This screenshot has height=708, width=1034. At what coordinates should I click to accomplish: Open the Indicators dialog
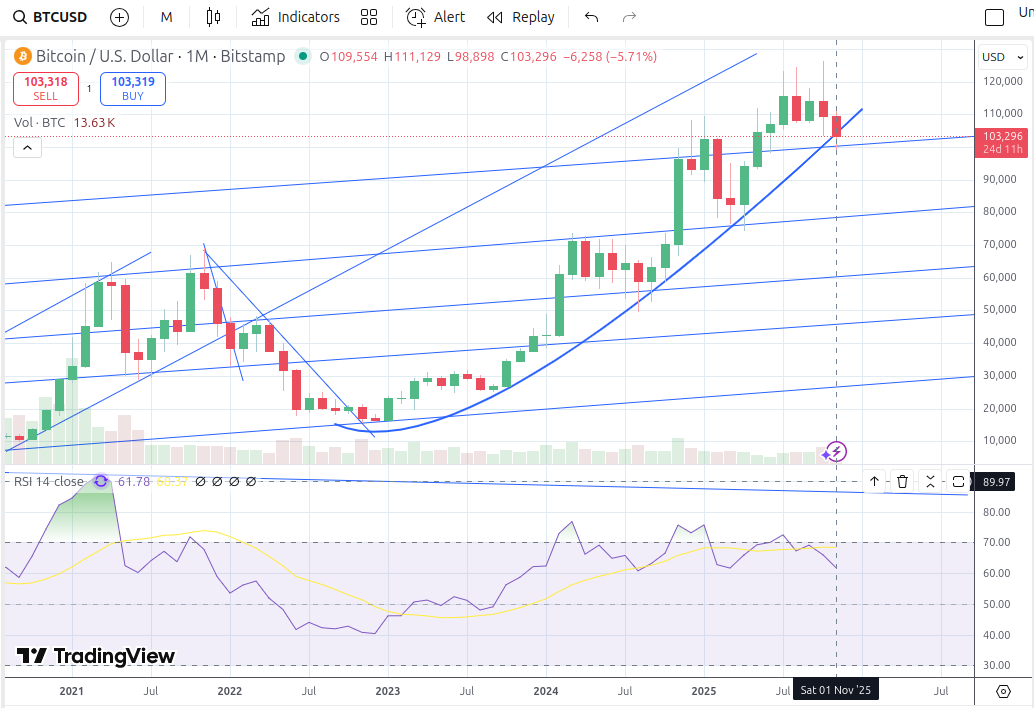(x=295, y=17)
